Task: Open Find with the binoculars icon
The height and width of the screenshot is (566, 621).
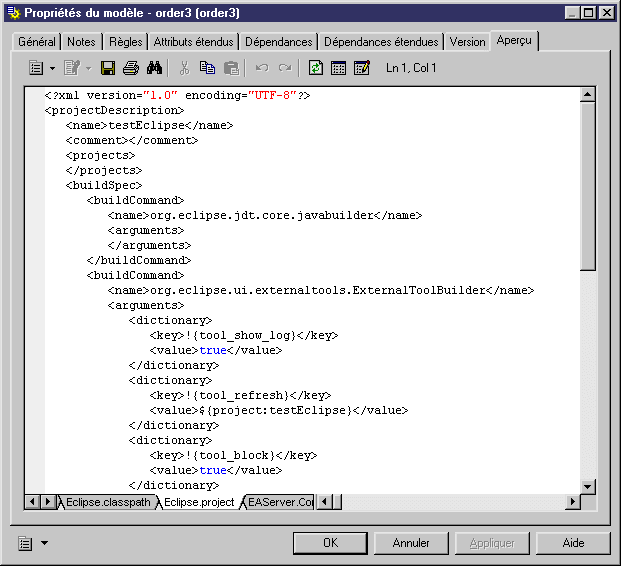Action: click(x=154, y=68)
